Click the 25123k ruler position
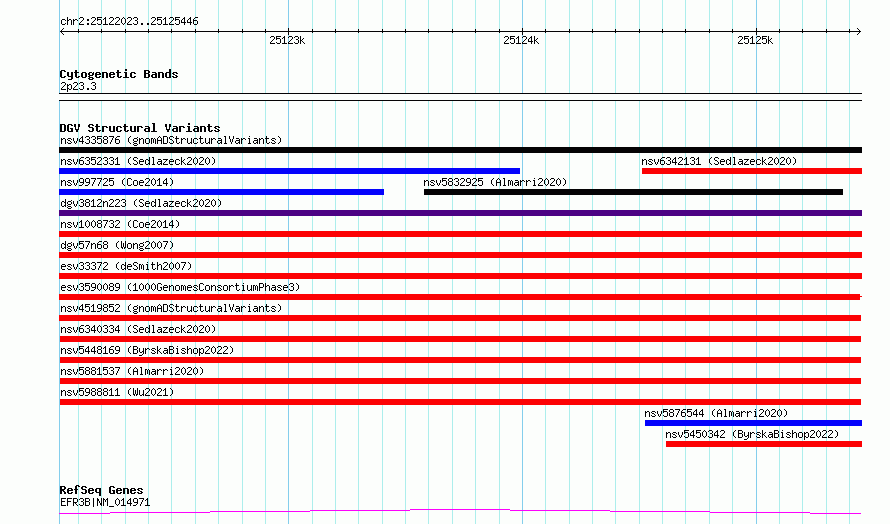 287,41
